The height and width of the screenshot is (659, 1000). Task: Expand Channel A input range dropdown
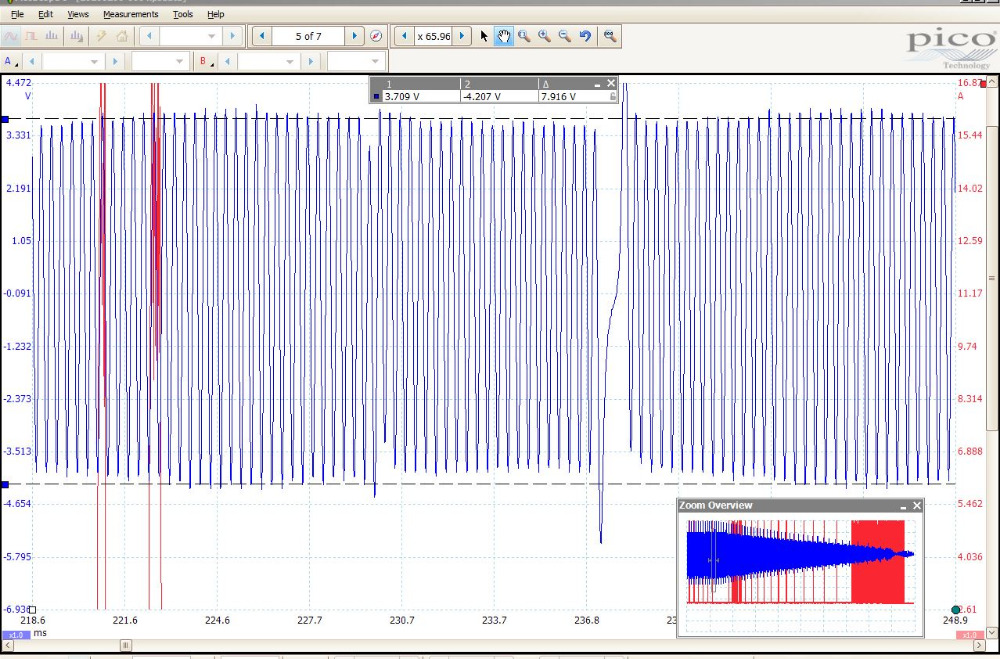(x=95, y=61)
